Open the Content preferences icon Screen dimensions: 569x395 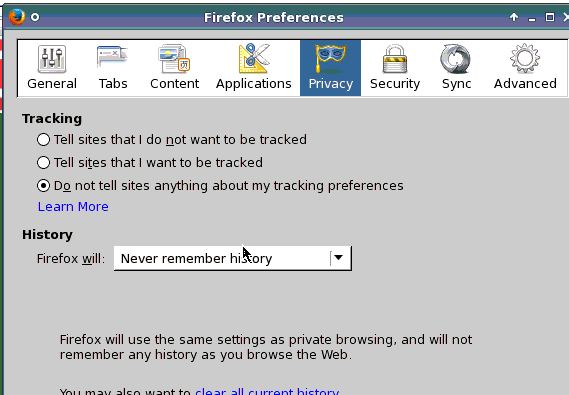tap(174, 58)
